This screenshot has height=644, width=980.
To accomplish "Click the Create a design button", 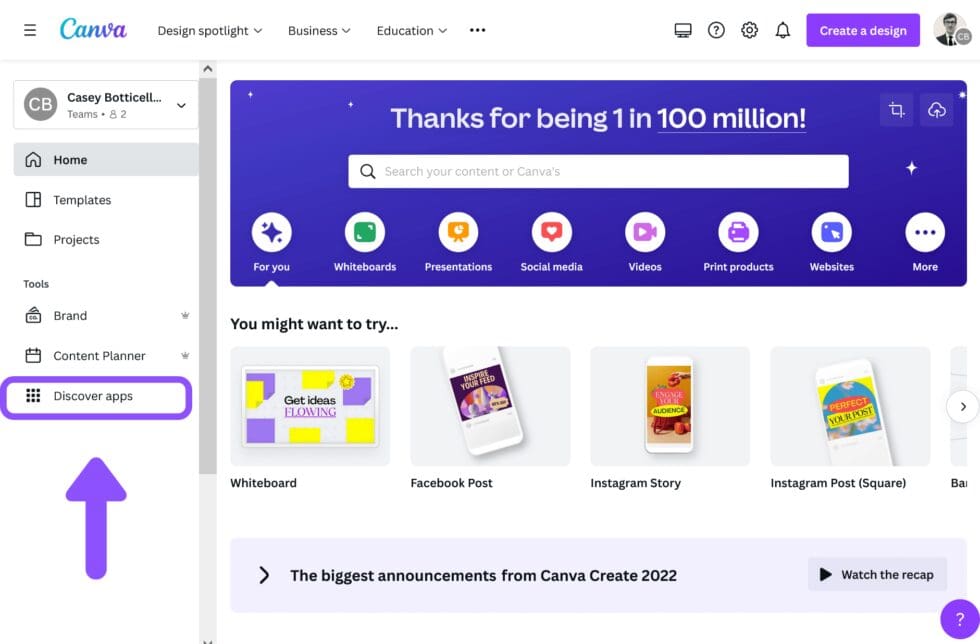I will pyautogui.click(x=863, y=30).
